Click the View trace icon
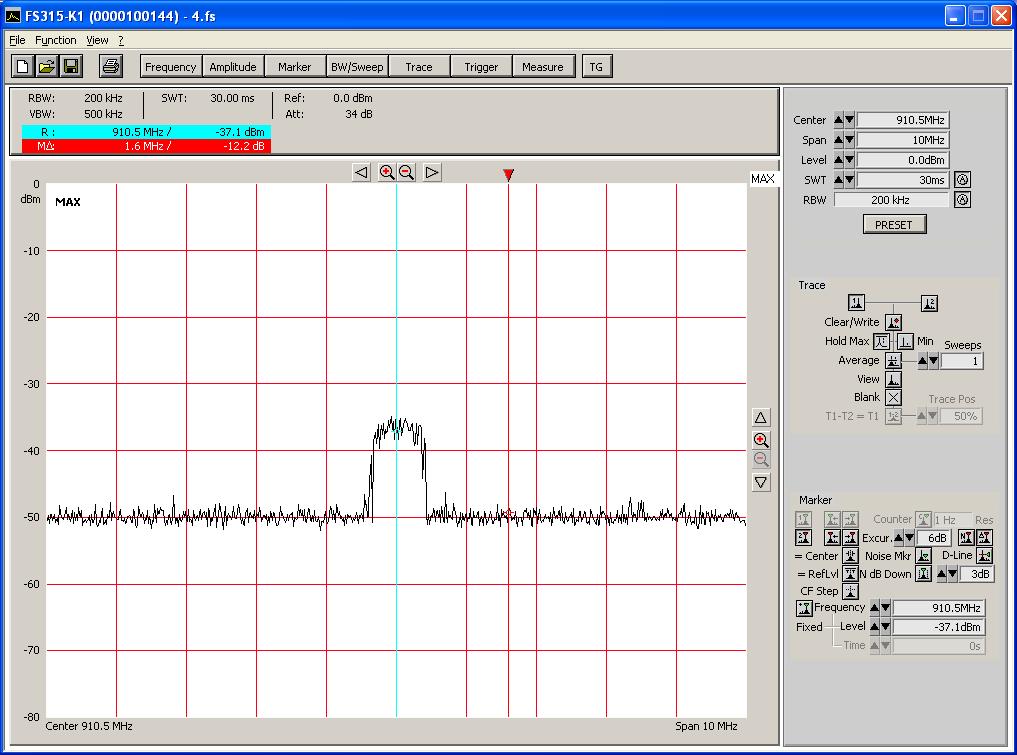1017x755 pixels. (893, 379)
